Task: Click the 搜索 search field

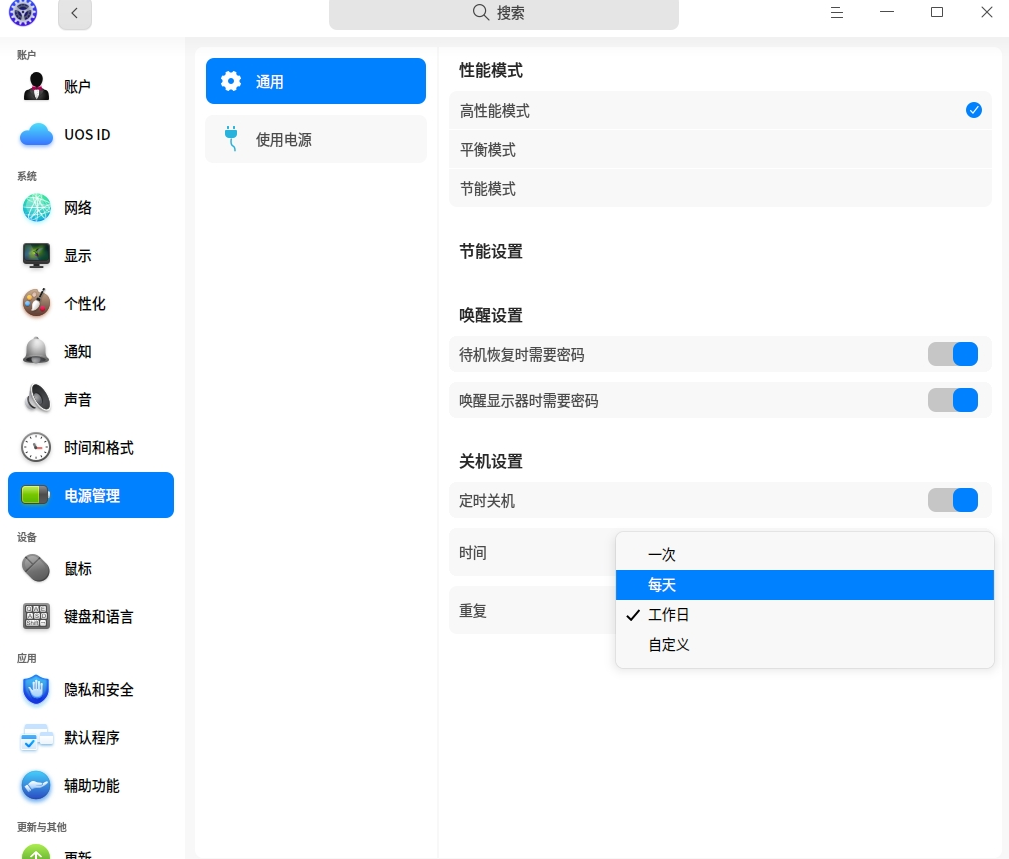Action: tap(504, 14)
